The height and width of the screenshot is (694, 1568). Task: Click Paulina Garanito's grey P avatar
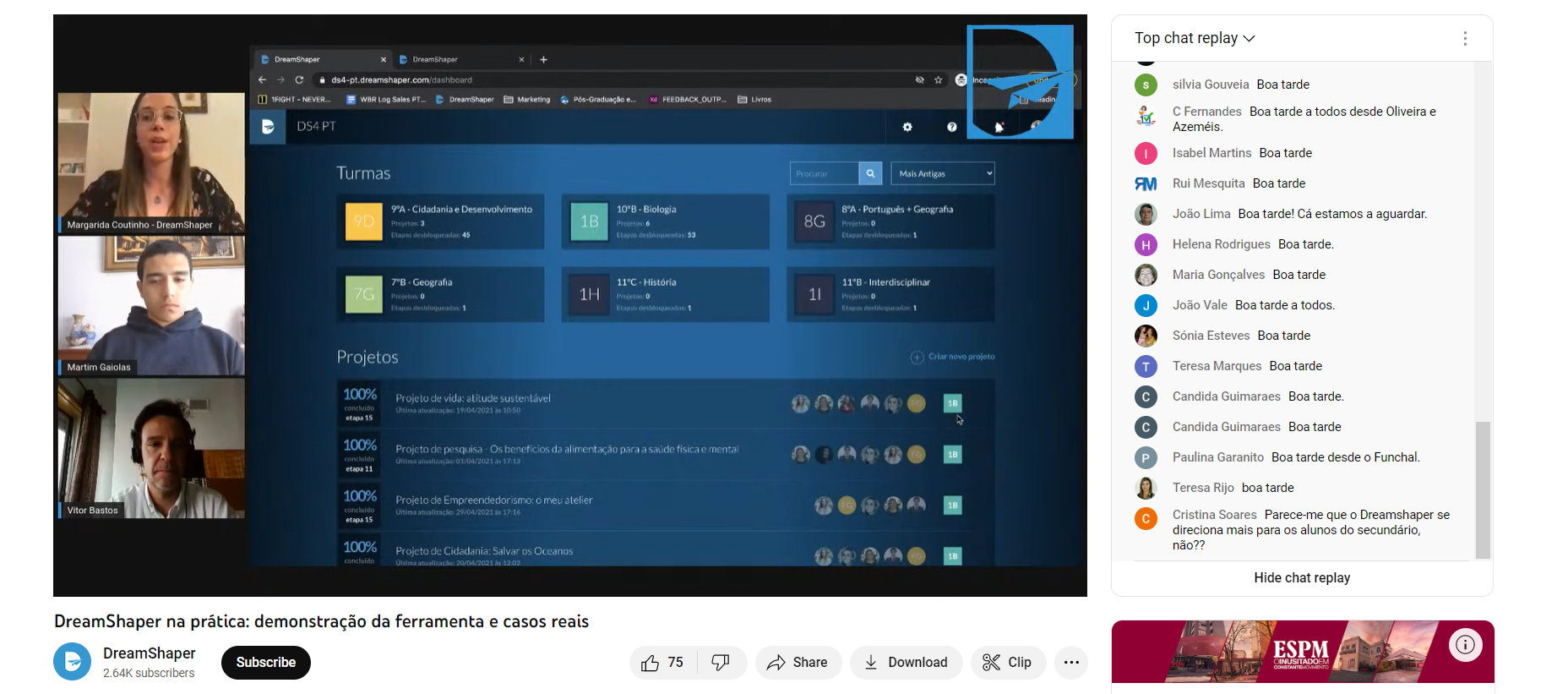pos(1146,457)
